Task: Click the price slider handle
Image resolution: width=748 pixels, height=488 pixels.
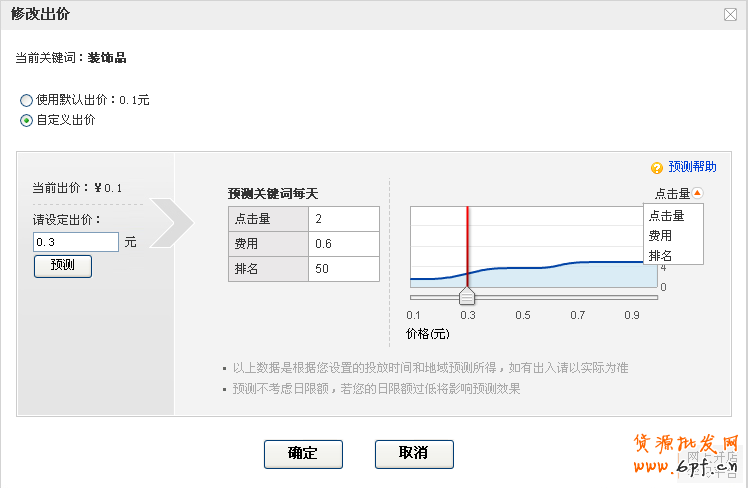Action: [x=466, y=296]
